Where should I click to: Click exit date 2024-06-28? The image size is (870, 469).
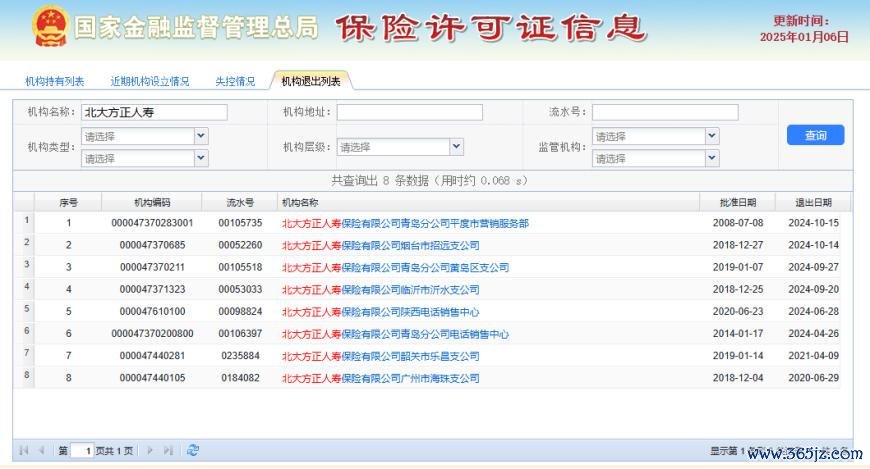[x=813, y=312]
